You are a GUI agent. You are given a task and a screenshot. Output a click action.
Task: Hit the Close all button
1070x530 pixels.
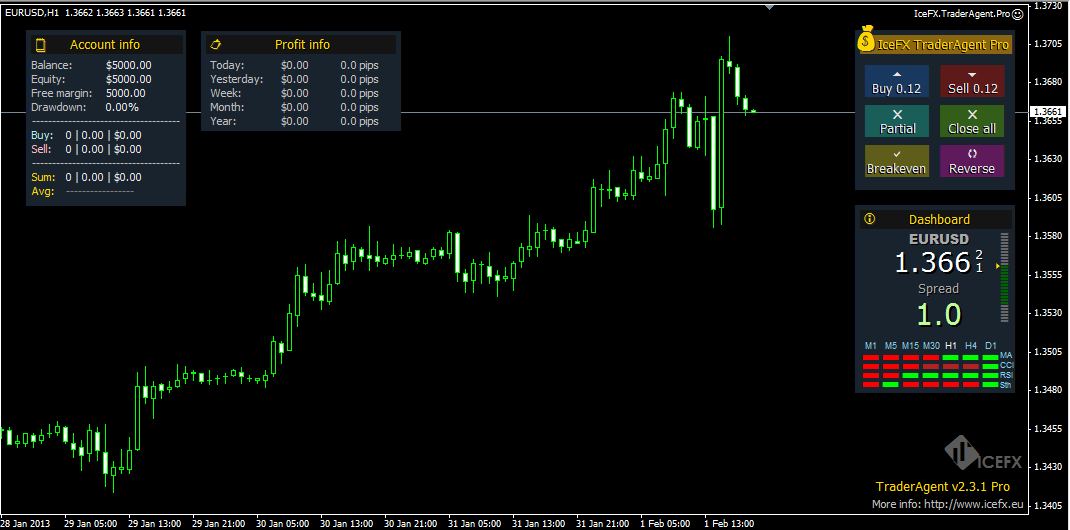coord(972,121)
